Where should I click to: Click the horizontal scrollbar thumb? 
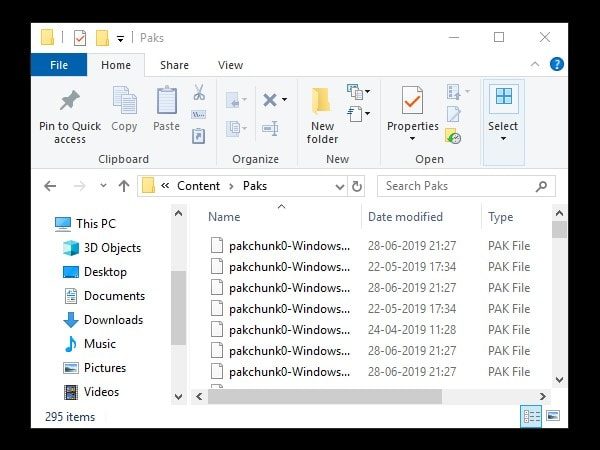(x=325, y=396)
